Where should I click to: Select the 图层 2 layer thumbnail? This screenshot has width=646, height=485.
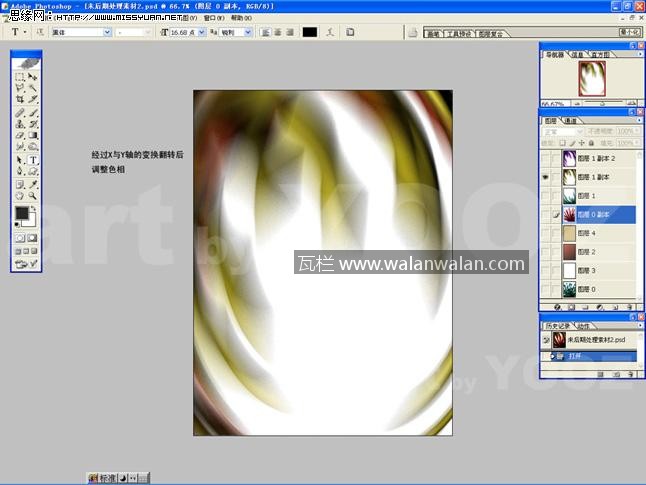pyautogui.click(x=569, y=252)
